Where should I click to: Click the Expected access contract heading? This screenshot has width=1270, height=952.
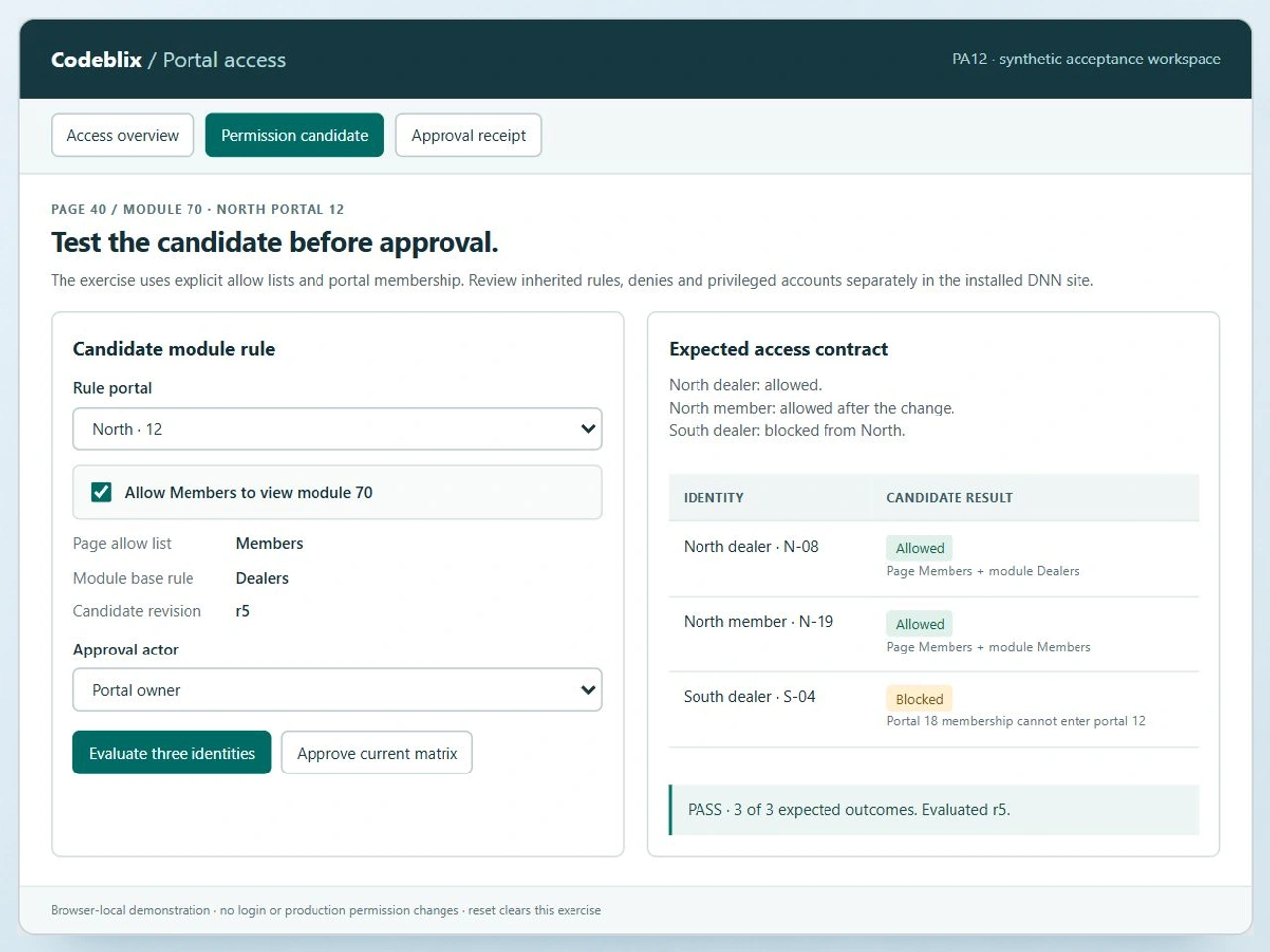(779, 349)
